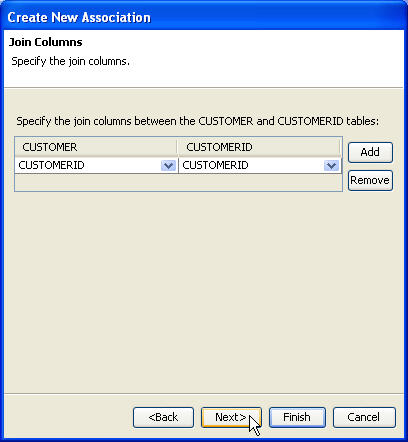Viewport: 408px width, 442px height.
Task: Proceed with the Next button
Action: tap(231, 417)
